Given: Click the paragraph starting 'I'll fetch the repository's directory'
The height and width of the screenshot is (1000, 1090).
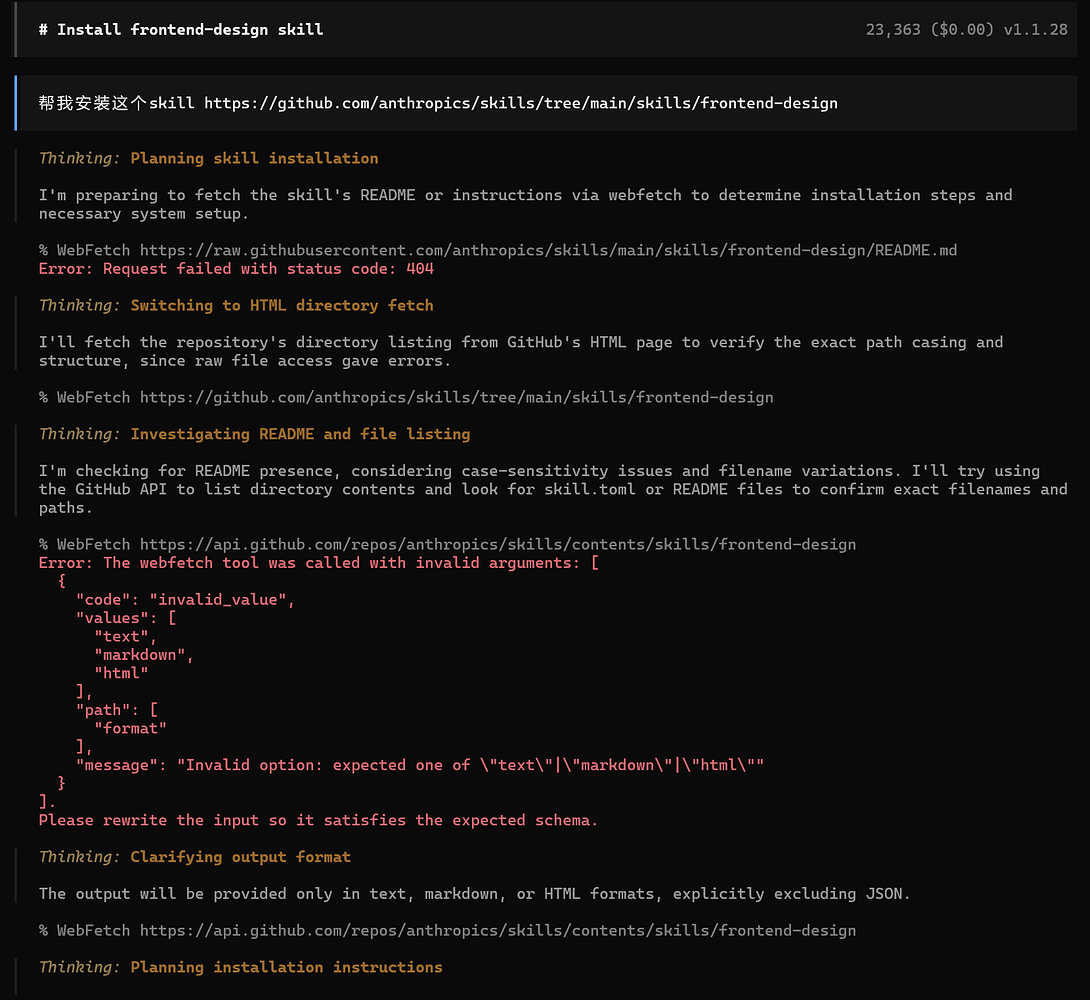Looking at the screenshot, I should coord(521,352).
